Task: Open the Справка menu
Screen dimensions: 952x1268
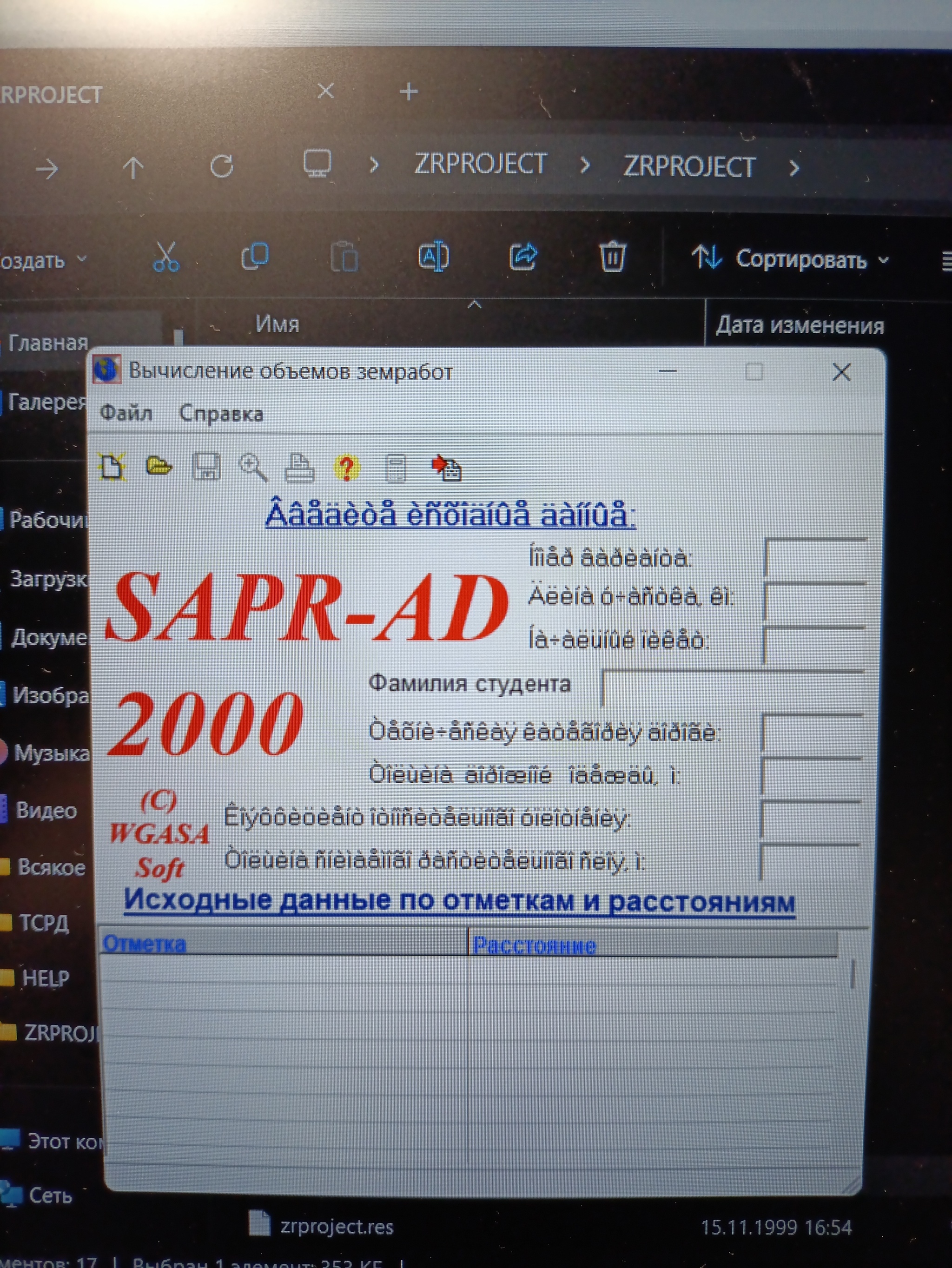Action: tap(221, 414)
